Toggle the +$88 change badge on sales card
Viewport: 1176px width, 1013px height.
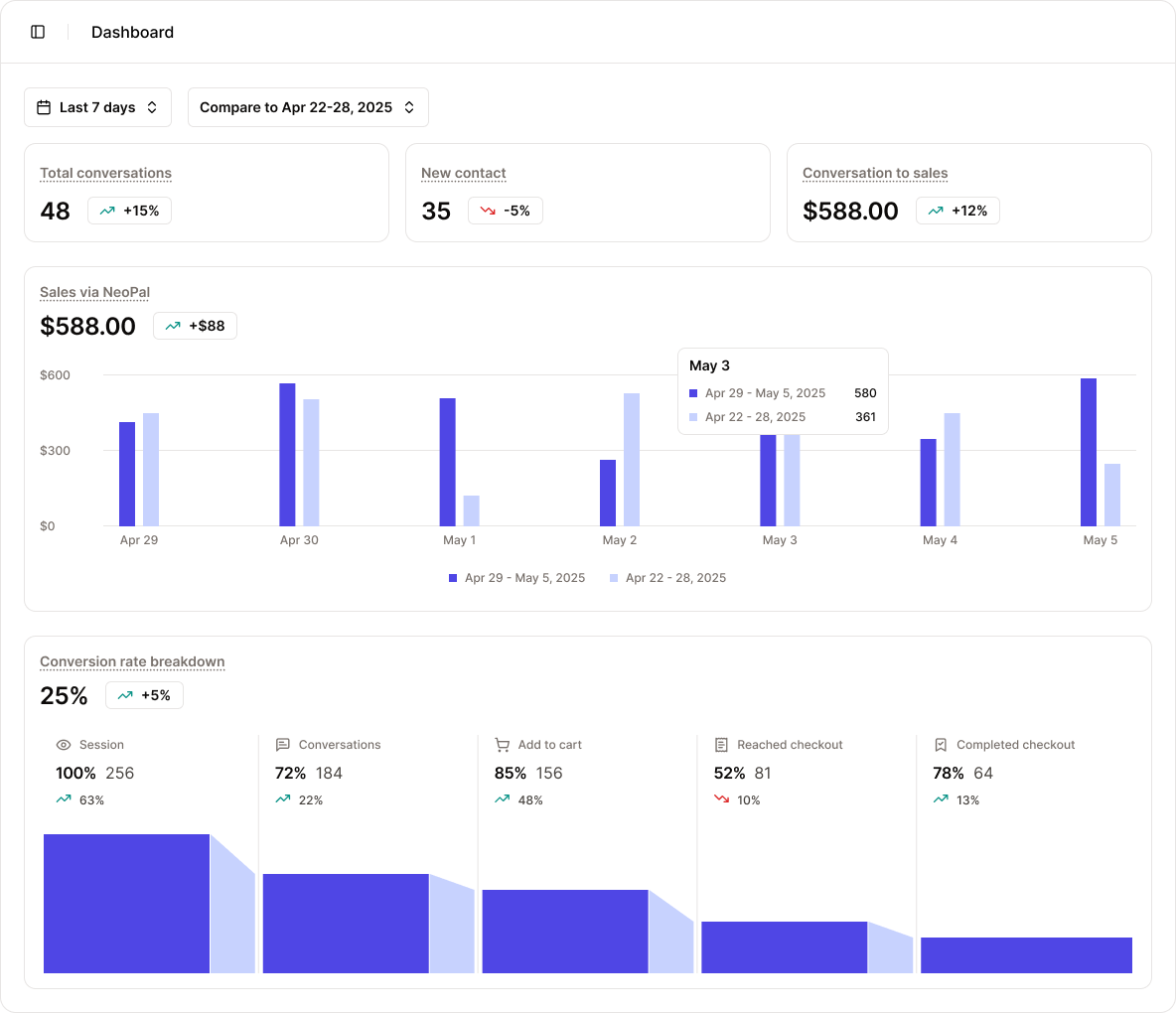click(x=195, y=325)
